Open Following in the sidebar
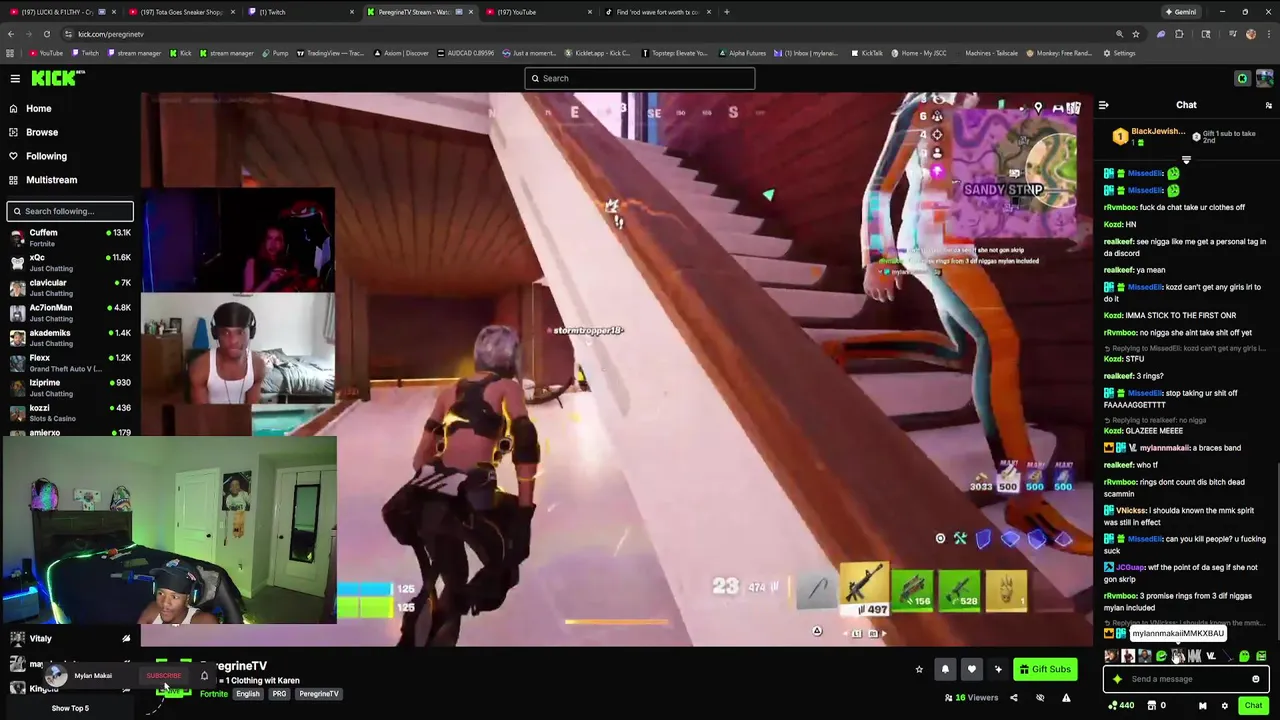This screenshot has height=720, width=1280. tap(45, 156)
